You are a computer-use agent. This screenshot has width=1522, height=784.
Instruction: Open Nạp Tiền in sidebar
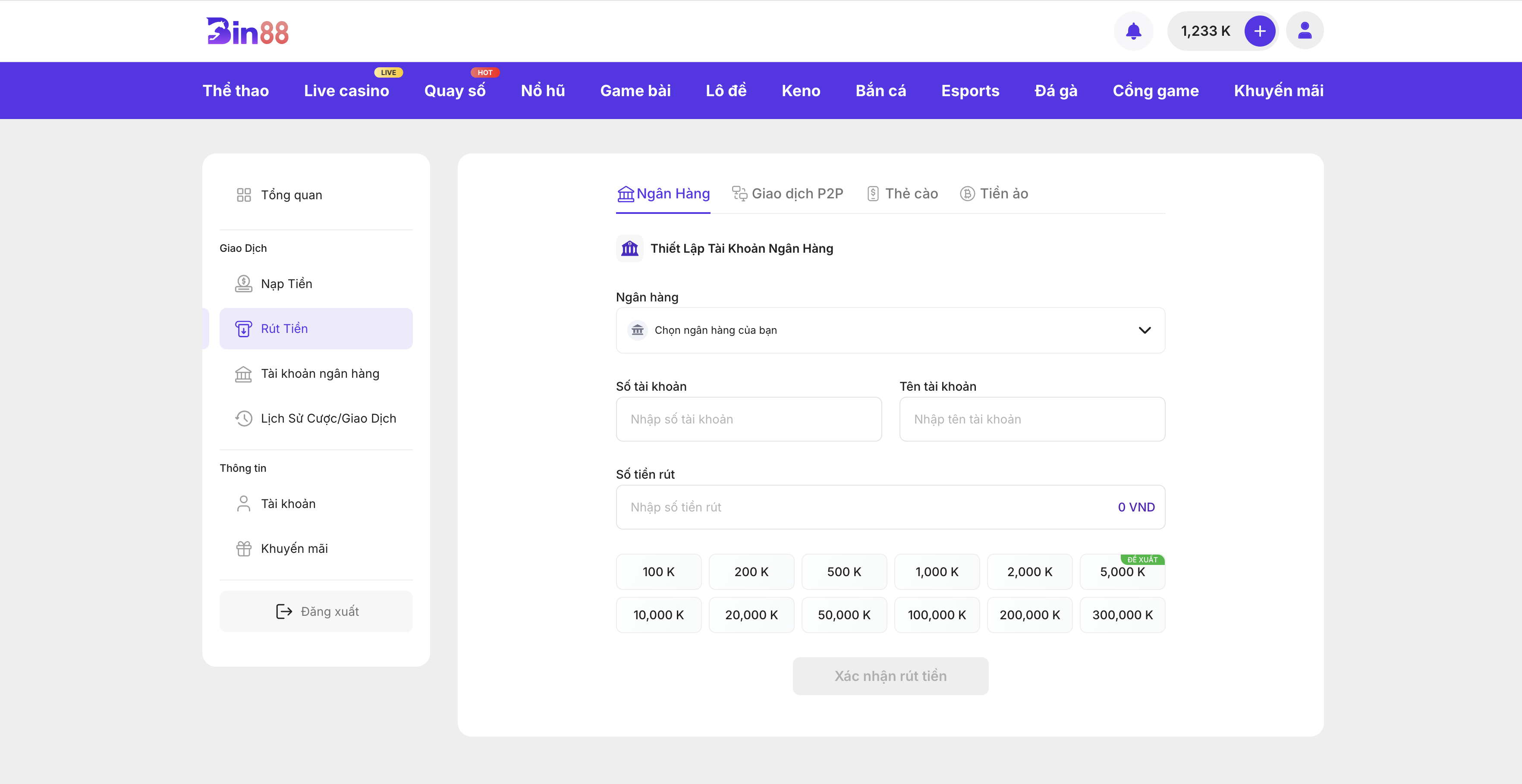(316, 284)
